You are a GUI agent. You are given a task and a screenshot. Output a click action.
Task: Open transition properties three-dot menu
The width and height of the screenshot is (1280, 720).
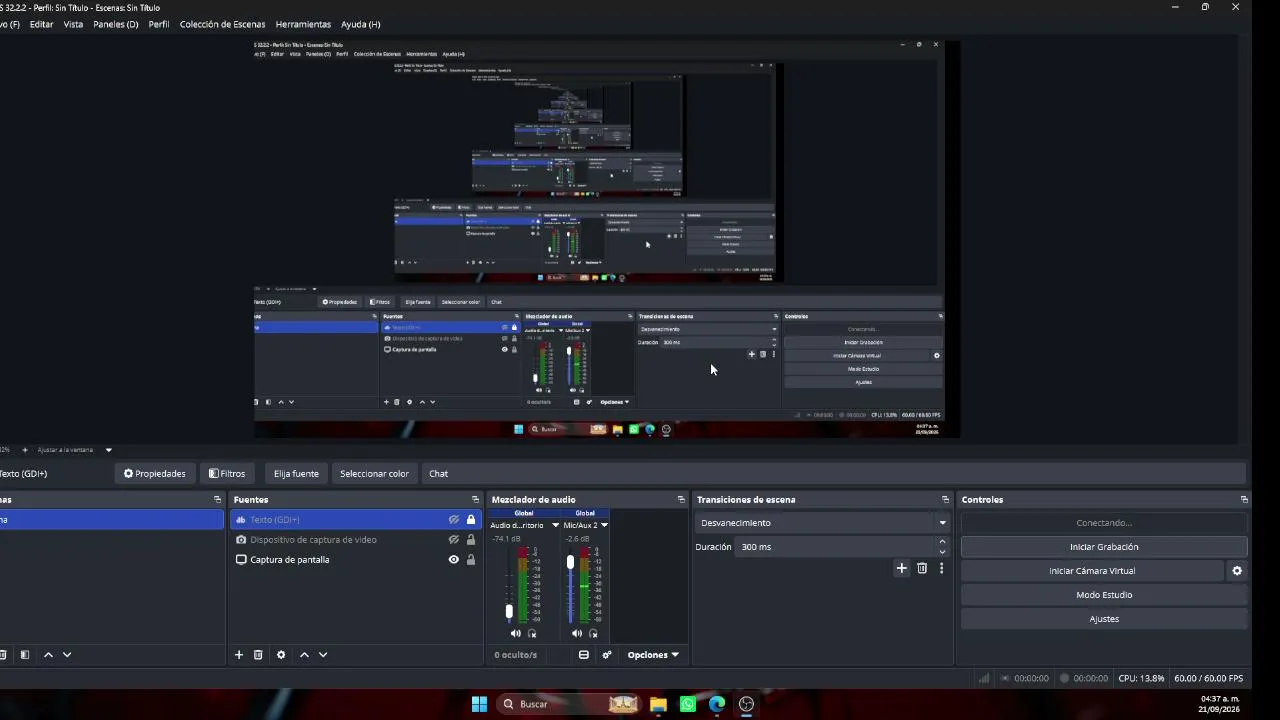coord(941,568)
